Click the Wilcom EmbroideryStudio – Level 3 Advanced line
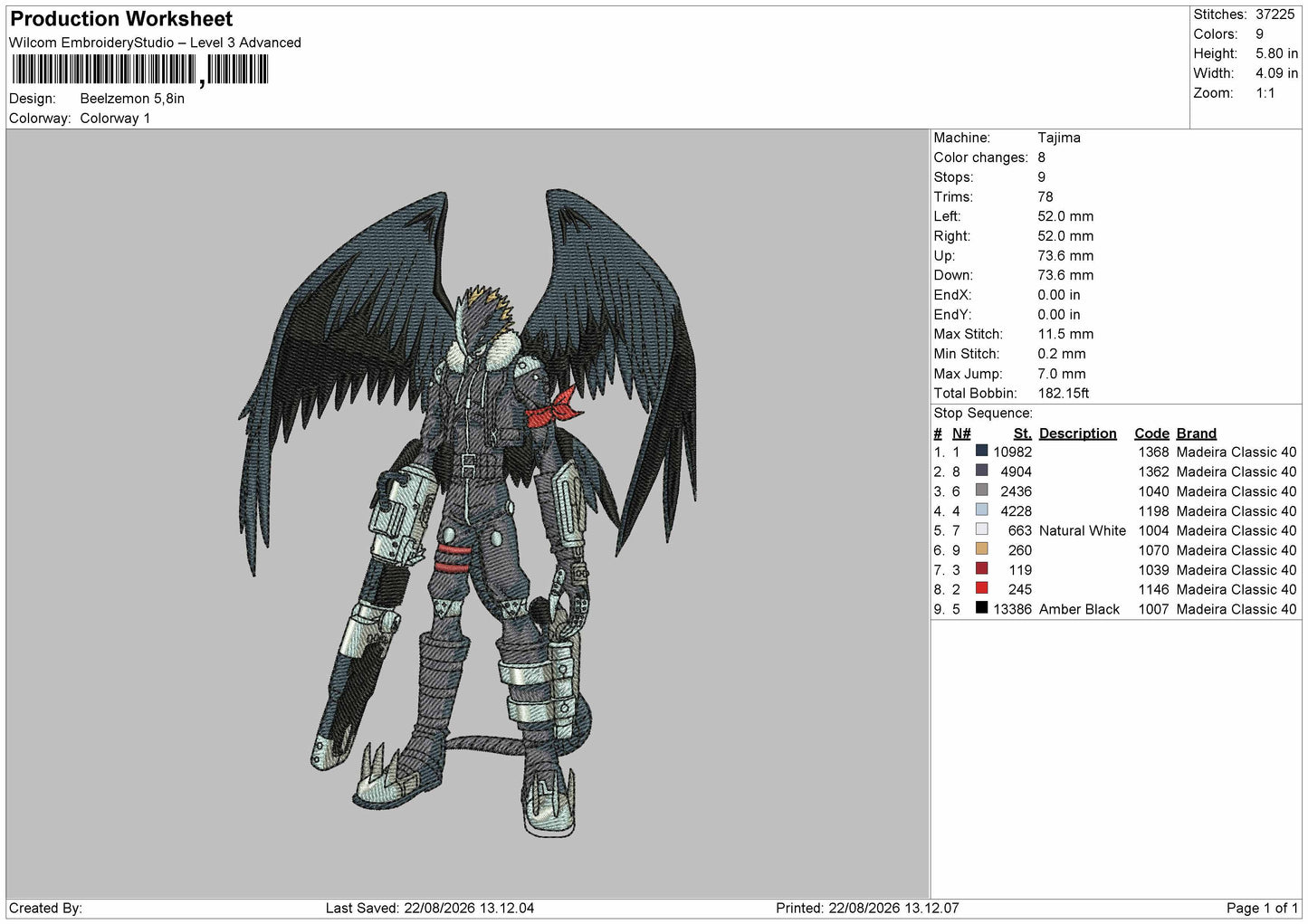This screenshot has width=1308, height=924. point(155,43)
